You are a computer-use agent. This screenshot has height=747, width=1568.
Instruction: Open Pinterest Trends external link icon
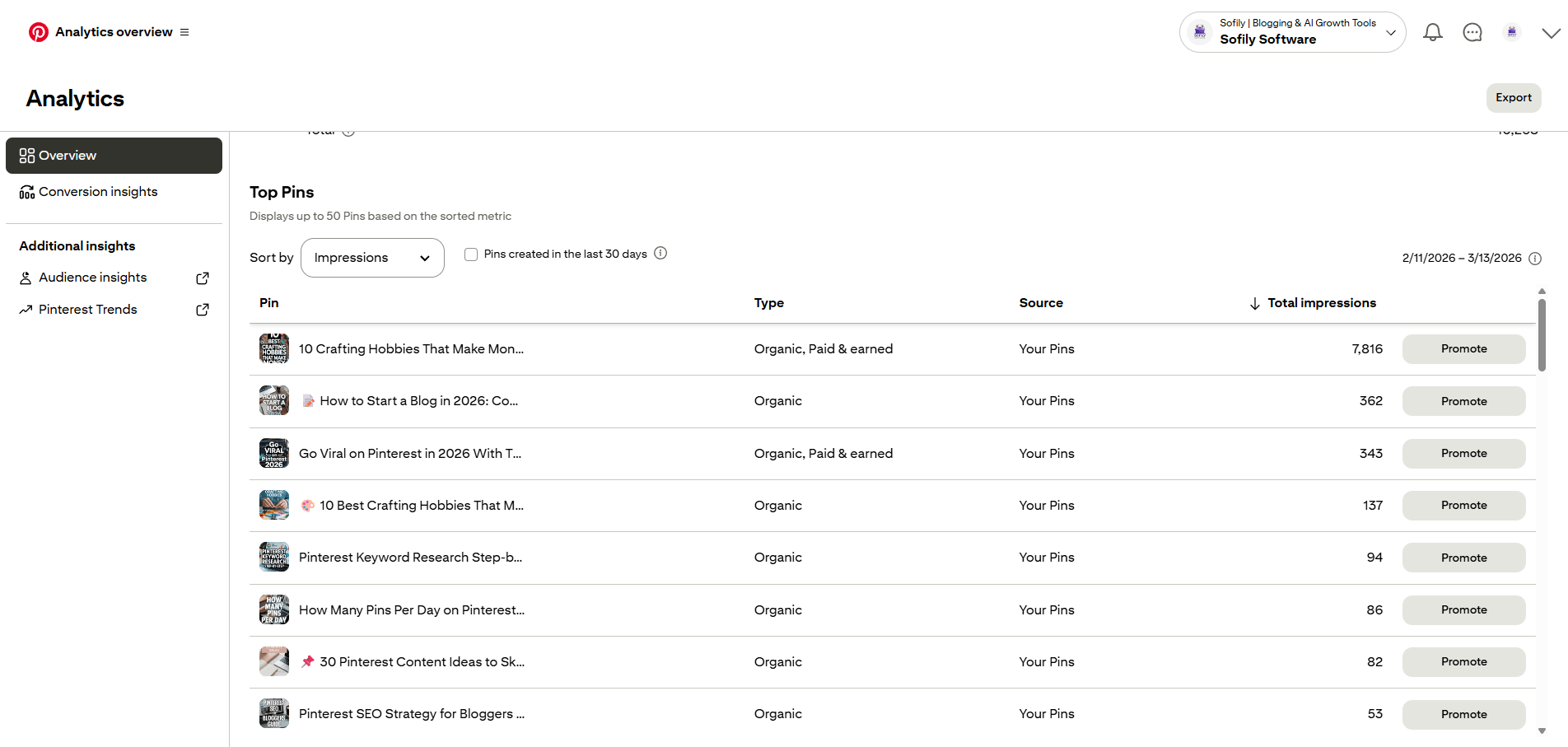point(203,310)
